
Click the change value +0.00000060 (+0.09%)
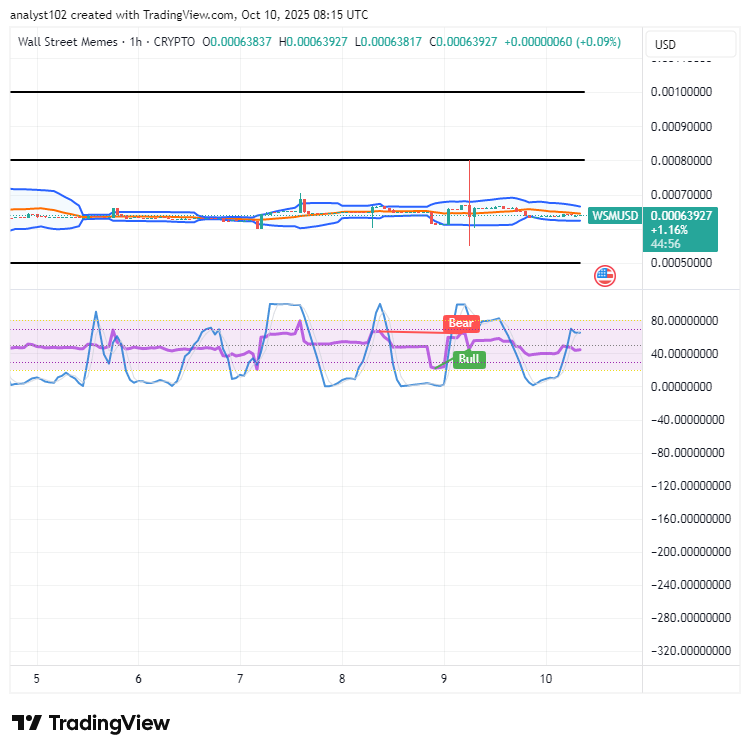[x=563, y=42]
